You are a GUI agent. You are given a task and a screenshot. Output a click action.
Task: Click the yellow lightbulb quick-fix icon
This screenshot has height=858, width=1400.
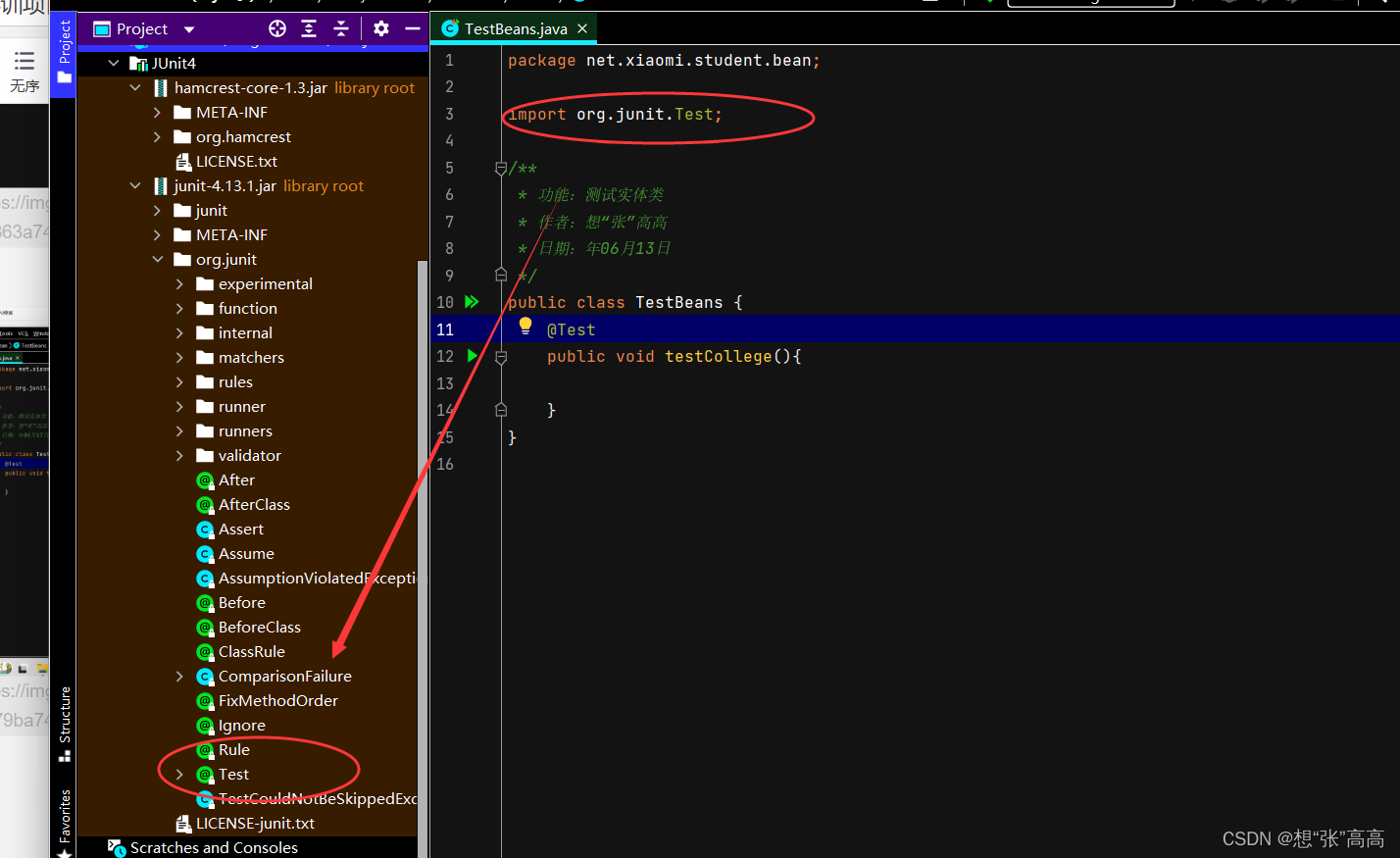pos(525,327)
